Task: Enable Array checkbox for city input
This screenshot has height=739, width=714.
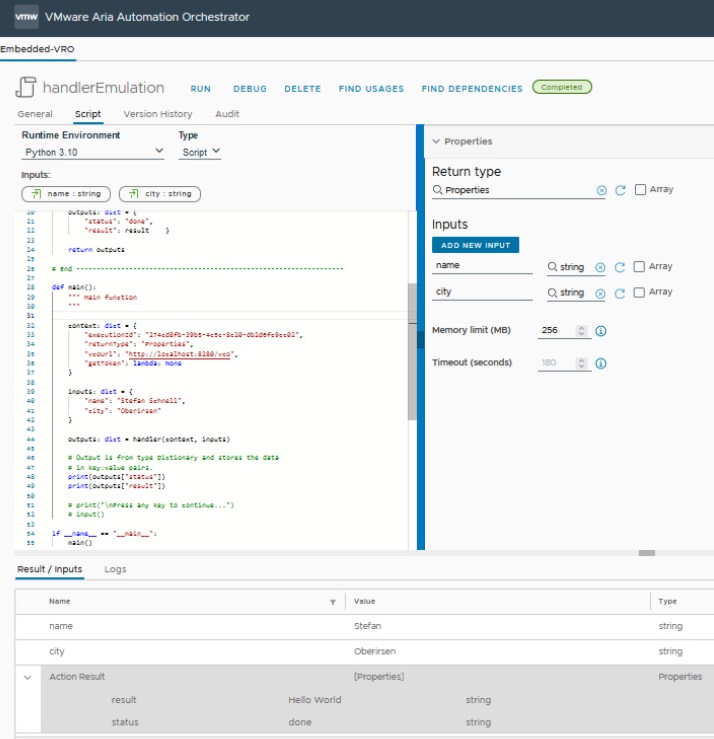Action: coord(639,292)
